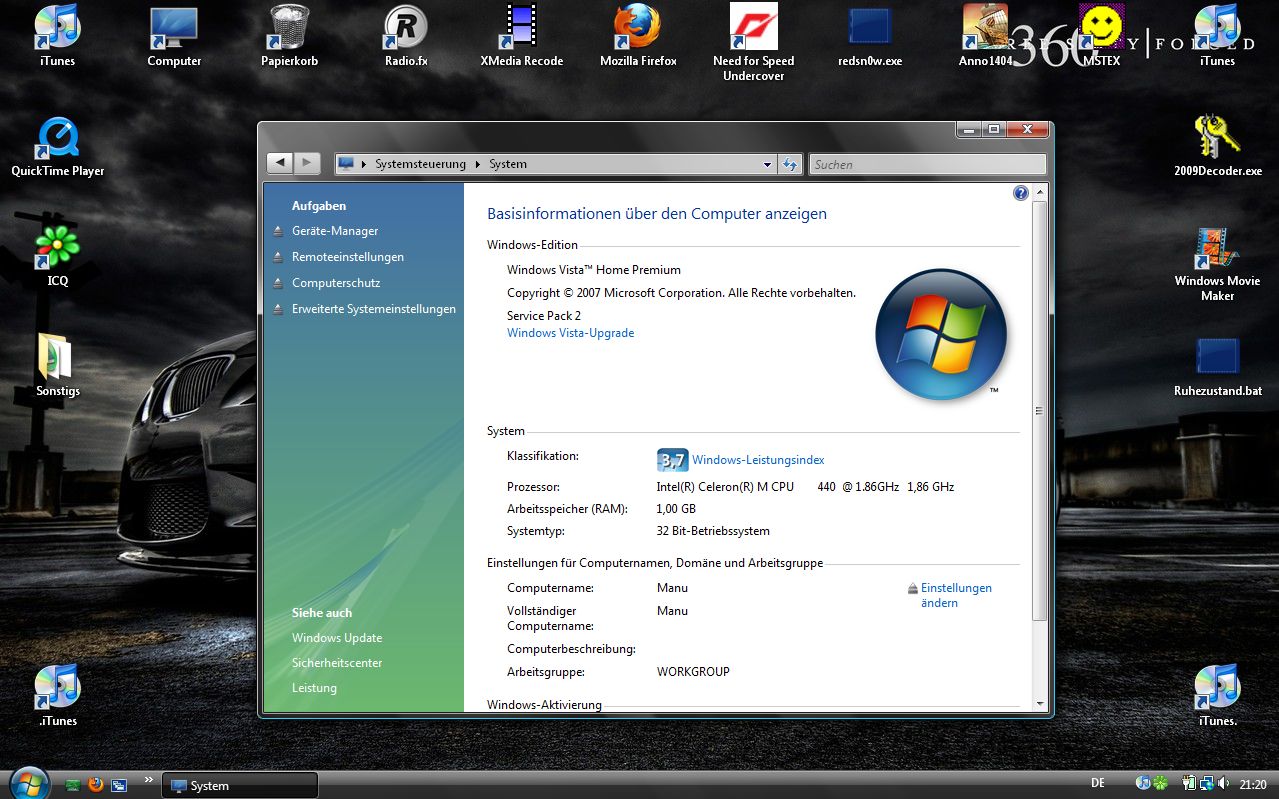The image size is (1279, 799).
Task: Click the '32 Bit-Betriebssystem' value
Action: coord(713,531)
